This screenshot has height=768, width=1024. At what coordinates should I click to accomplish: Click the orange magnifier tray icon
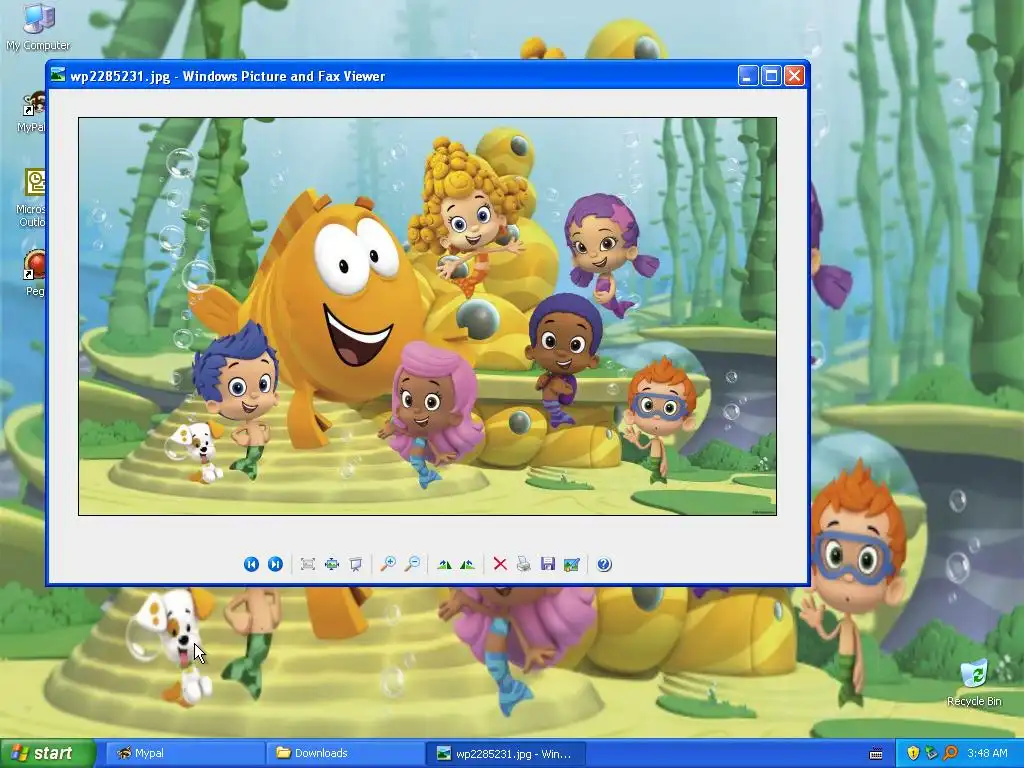click(x=950, y=754)
